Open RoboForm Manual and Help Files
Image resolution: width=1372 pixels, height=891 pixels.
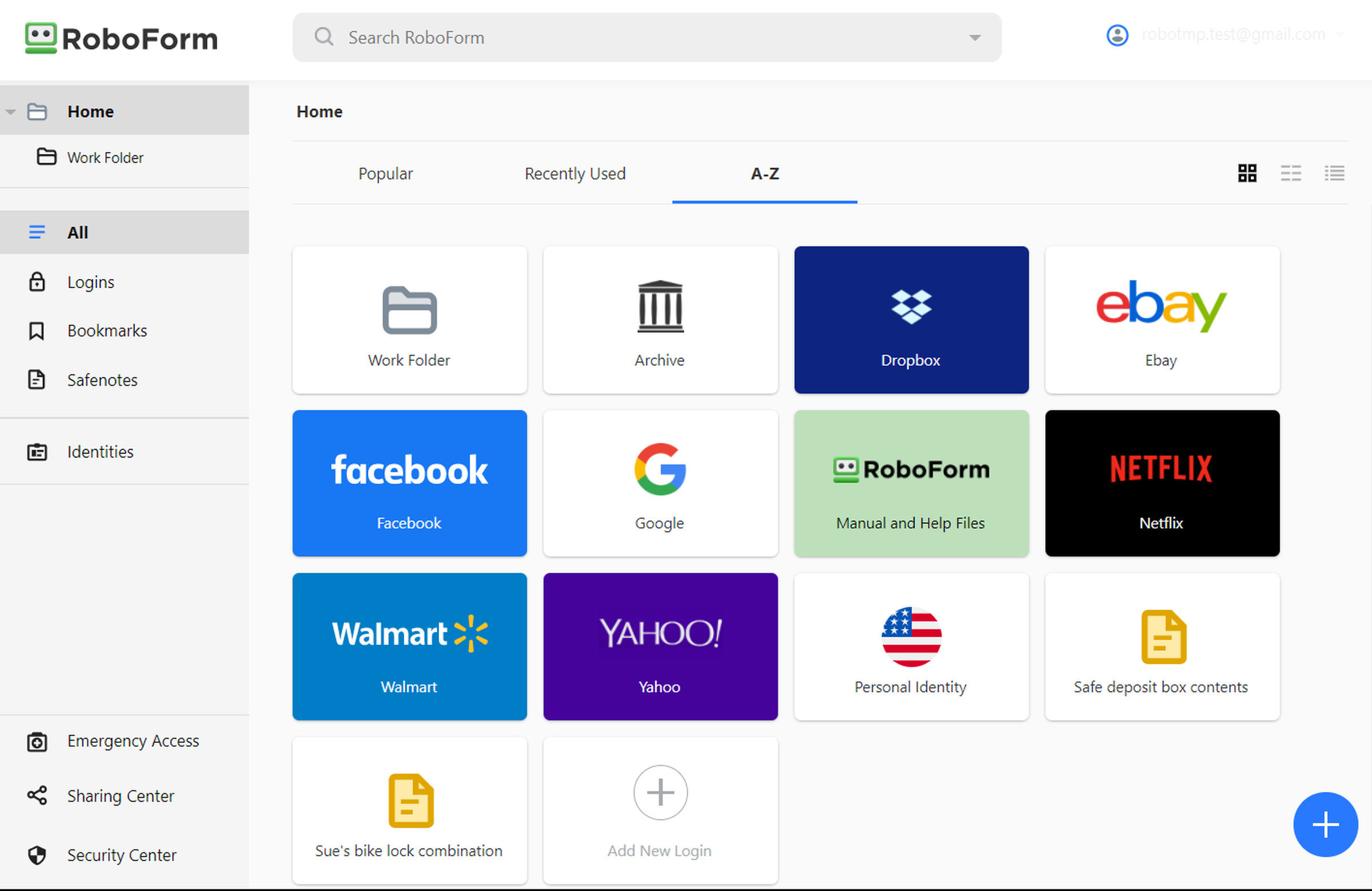click(x=910, y=483)
